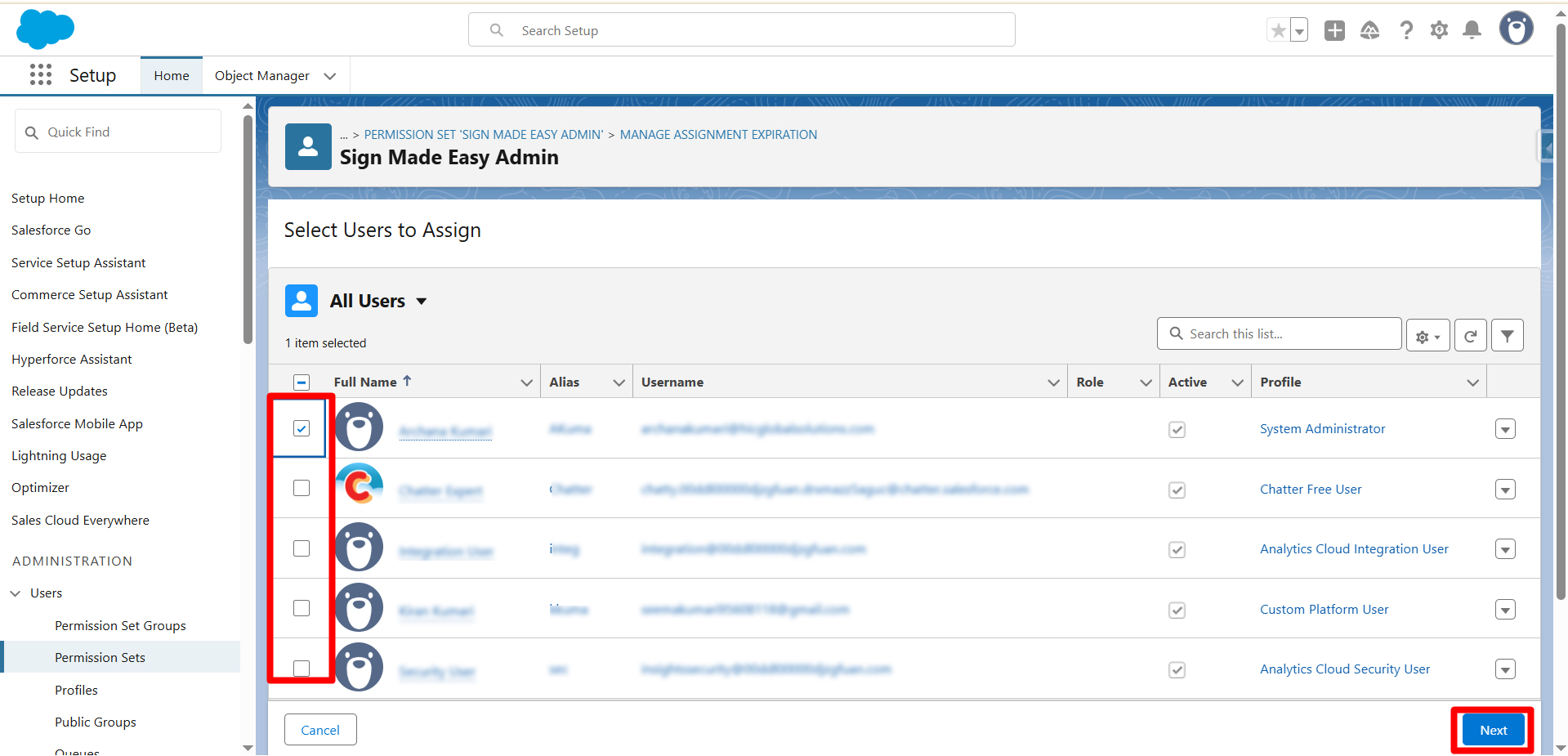Click the Next button
The width and height of the screenshot is (1568, 756).
coord(1493,730)
